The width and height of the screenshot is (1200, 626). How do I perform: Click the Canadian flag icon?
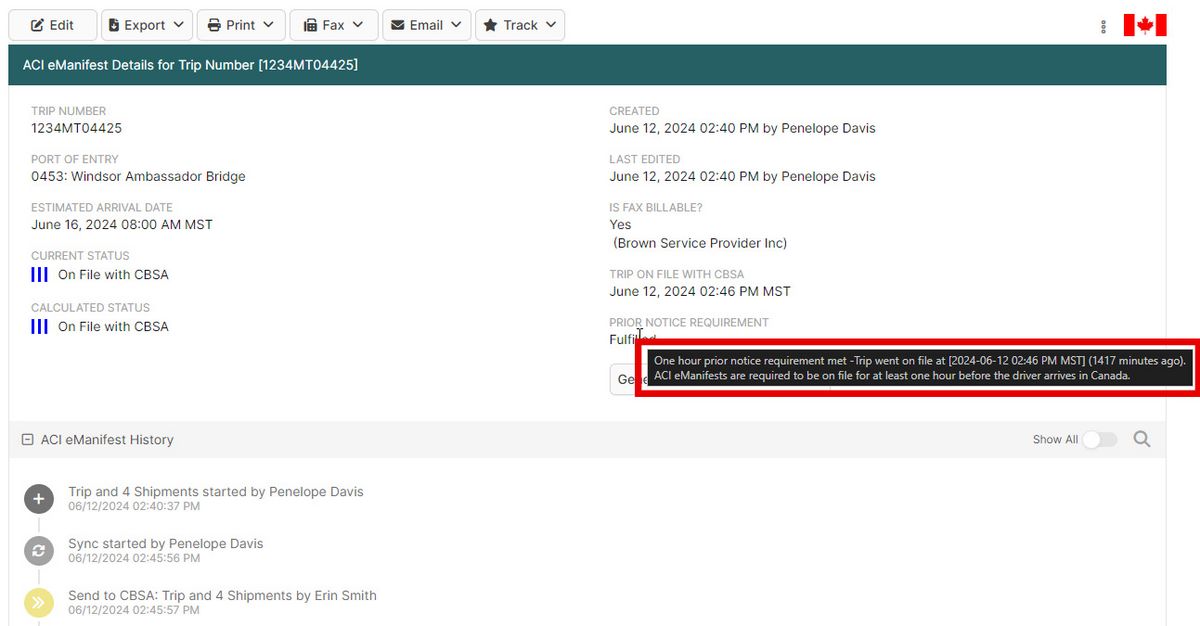coord(1144,25)
